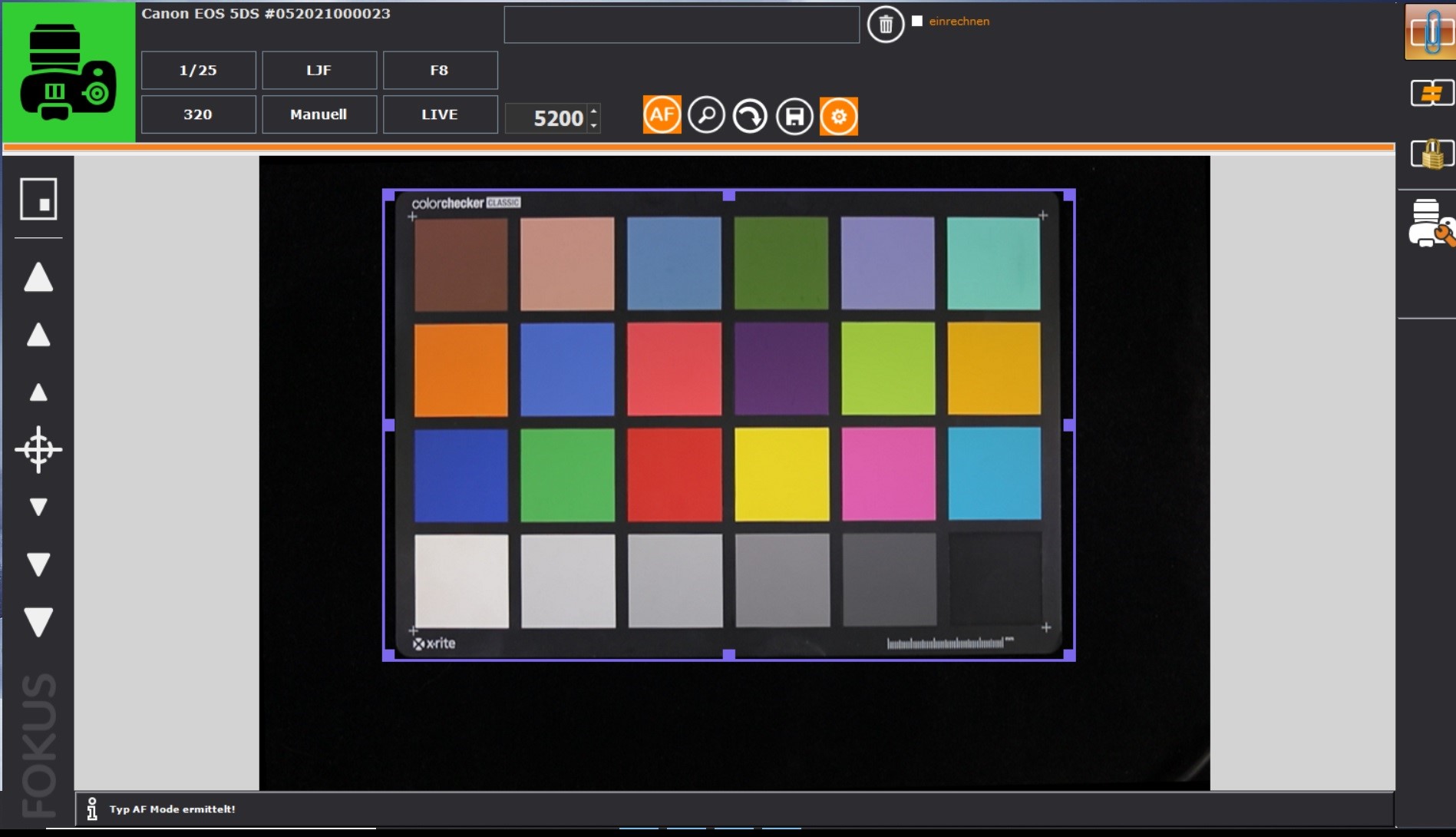Viewport: 1456px width, 837px height.
Task: Click the green camera icon
Action: tap(68, 72)
